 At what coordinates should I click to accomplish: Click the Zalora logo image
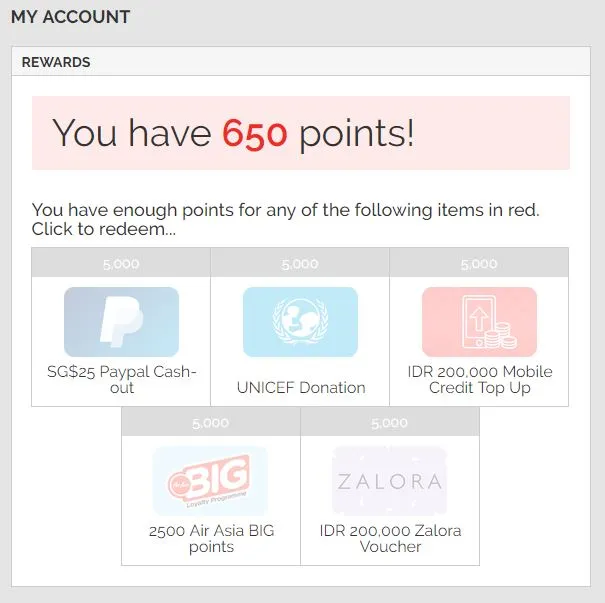389,481
